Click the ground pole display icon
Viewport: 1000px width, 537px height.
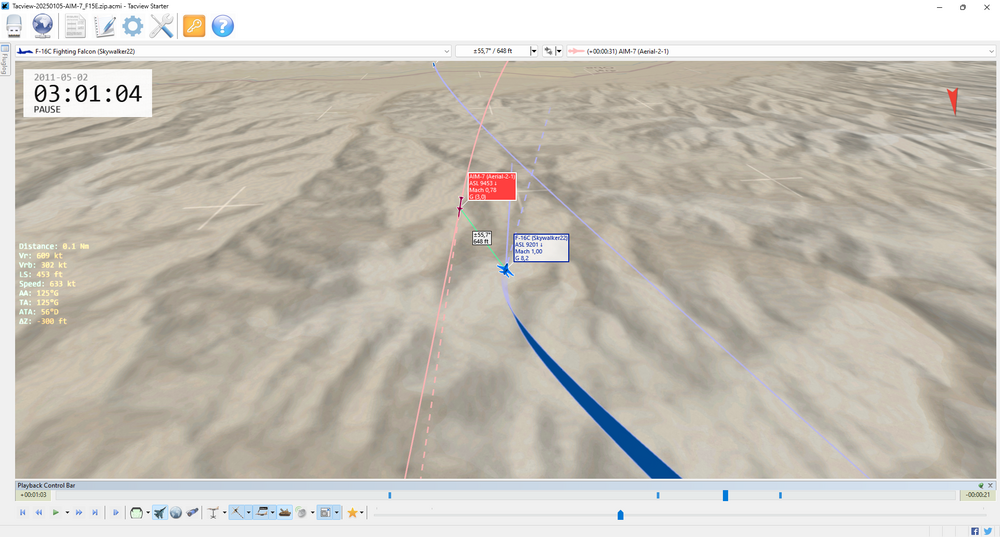pos(213,512)
